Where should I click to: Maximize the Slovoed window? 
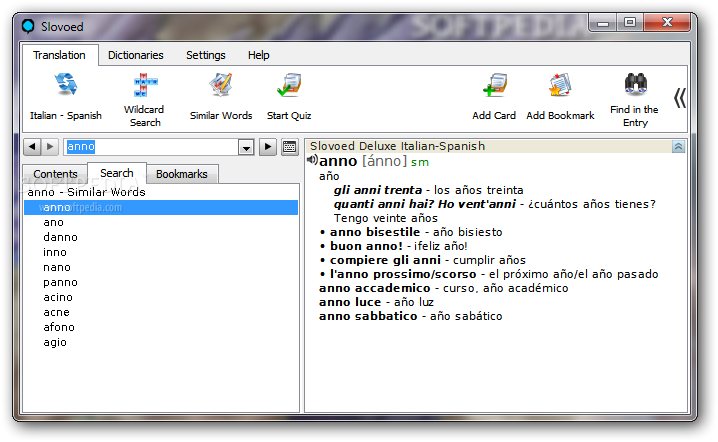click(x=630, y=22)
